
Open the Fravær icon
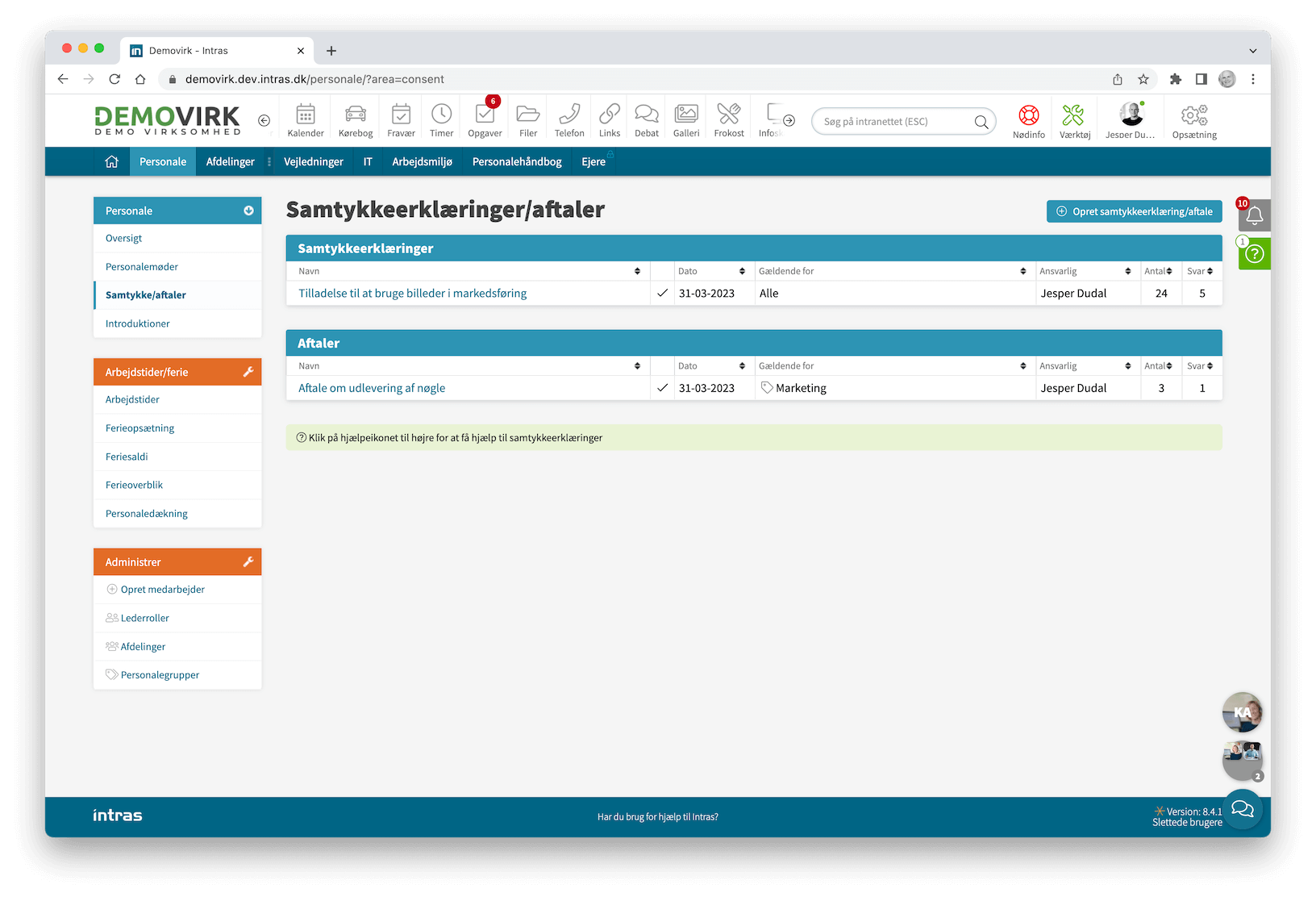[401, 120]
